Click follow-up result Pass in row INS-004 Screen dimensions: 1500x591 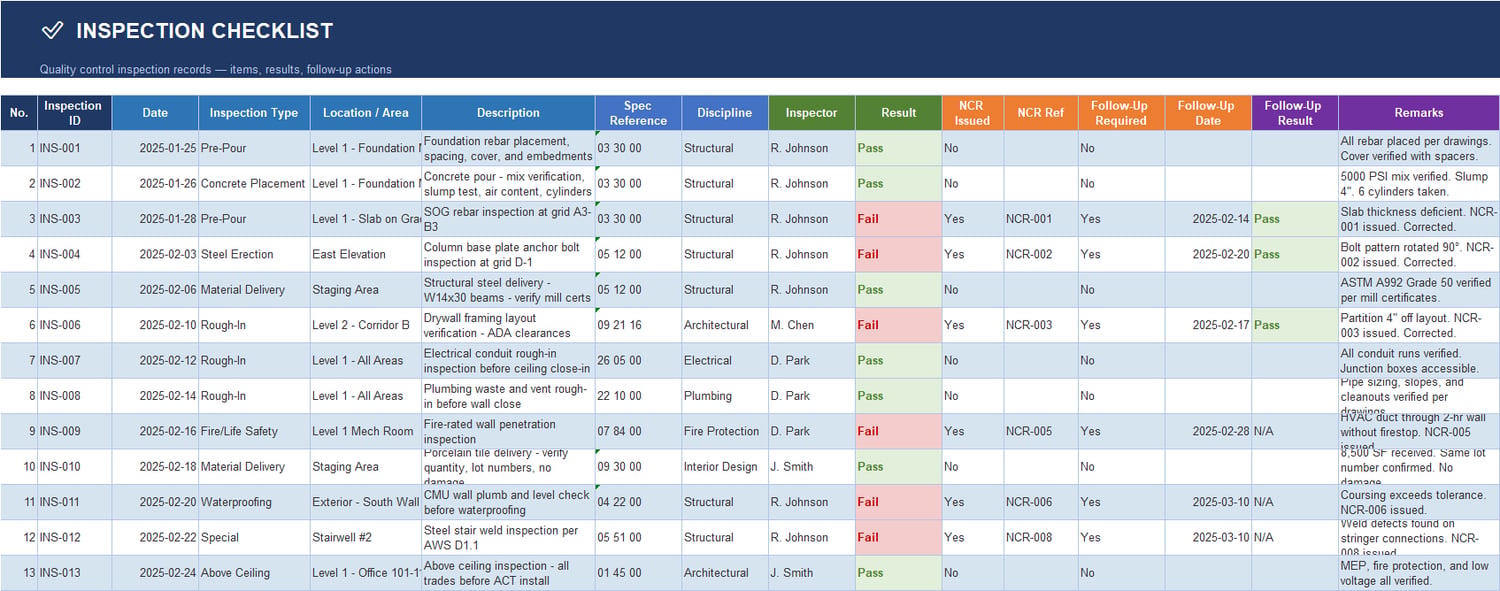(x=1295, y=254)
